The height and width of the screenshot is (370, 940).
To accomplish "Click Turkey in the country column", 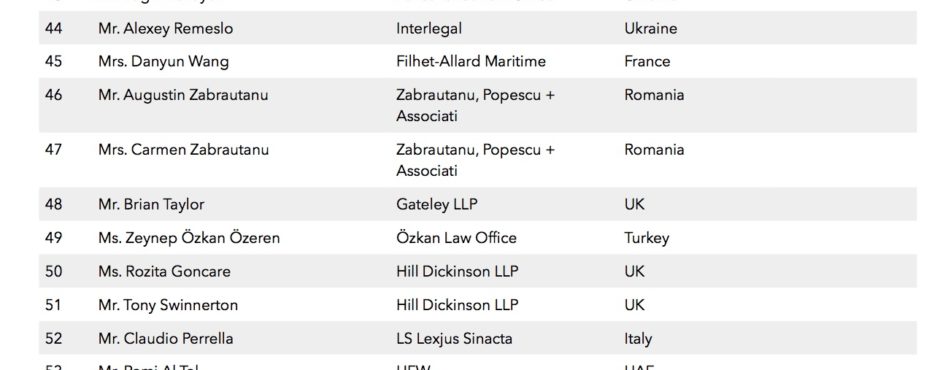I will [x=646, y=238].
